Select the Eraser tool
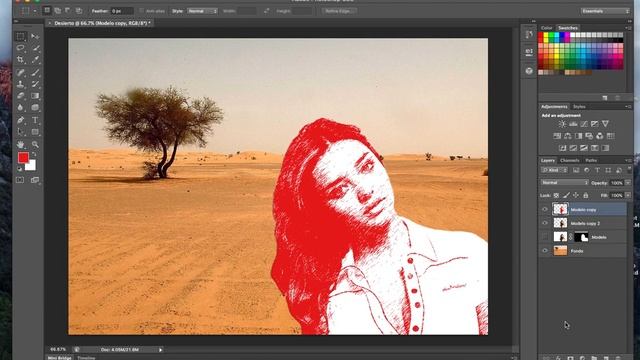Screen dimensions: 640x360 click(20, 96)
